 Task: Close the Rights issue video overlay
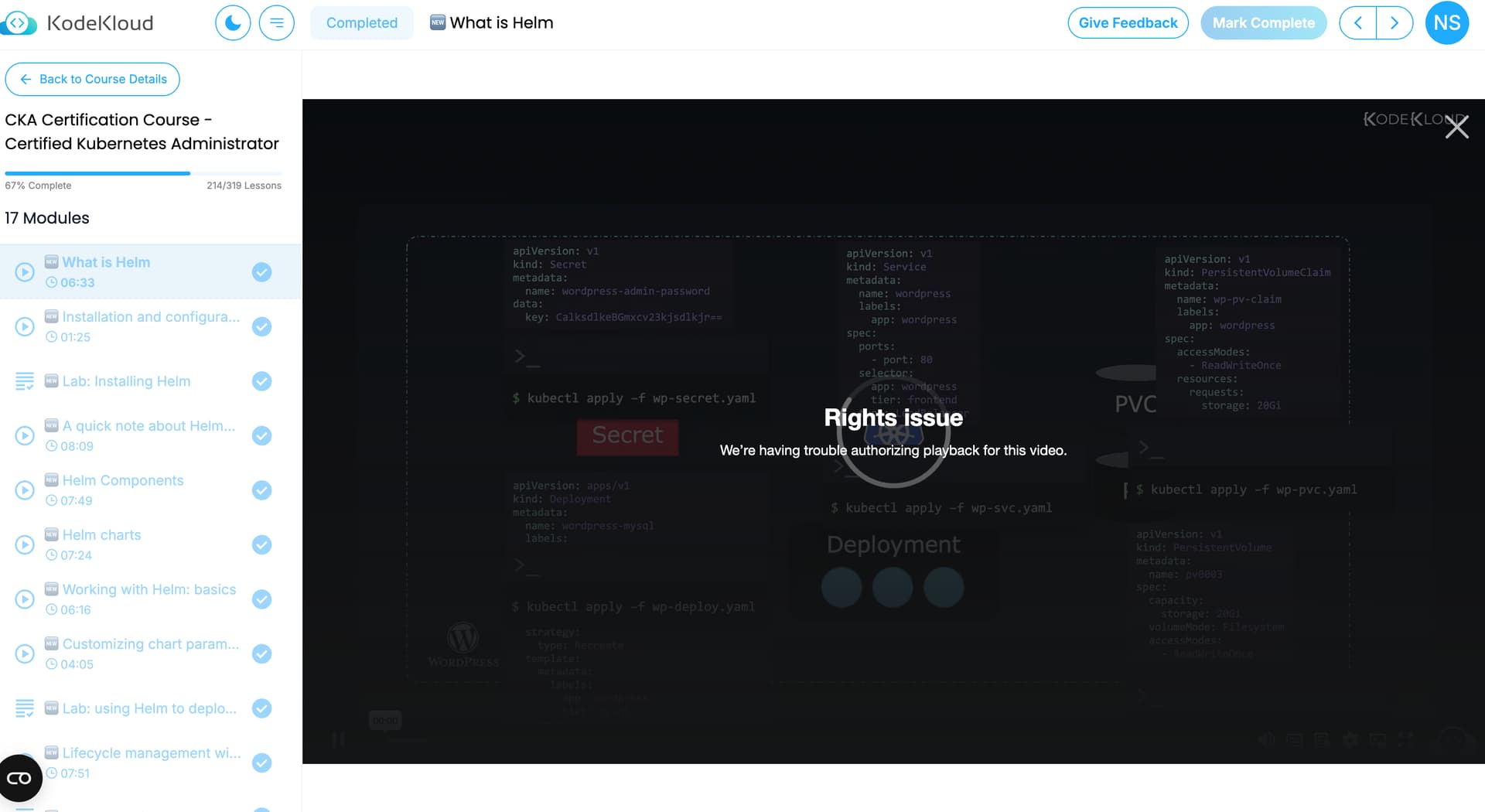coord(1456,127)
